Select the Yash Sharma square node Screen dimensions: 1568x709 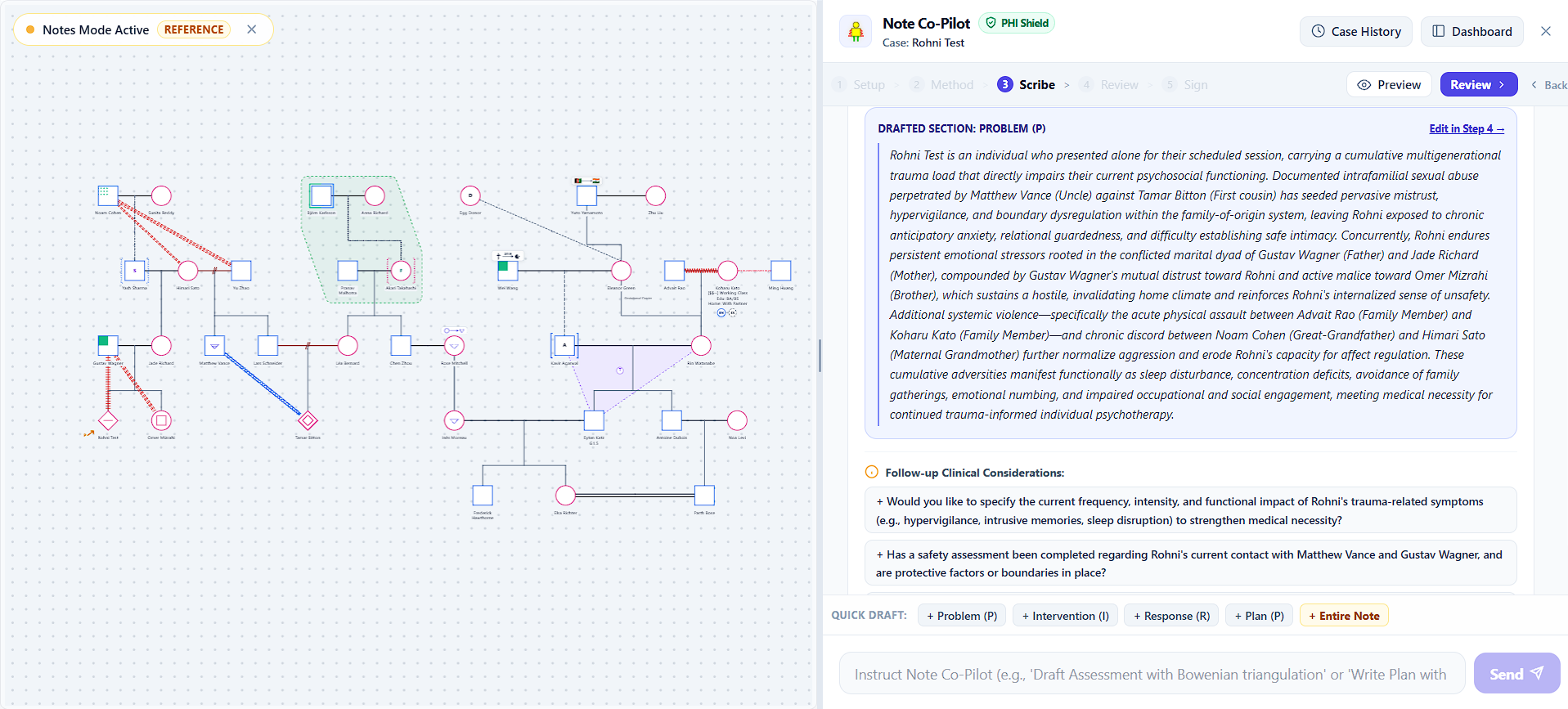pyautogui.click(x=134, y=270)
